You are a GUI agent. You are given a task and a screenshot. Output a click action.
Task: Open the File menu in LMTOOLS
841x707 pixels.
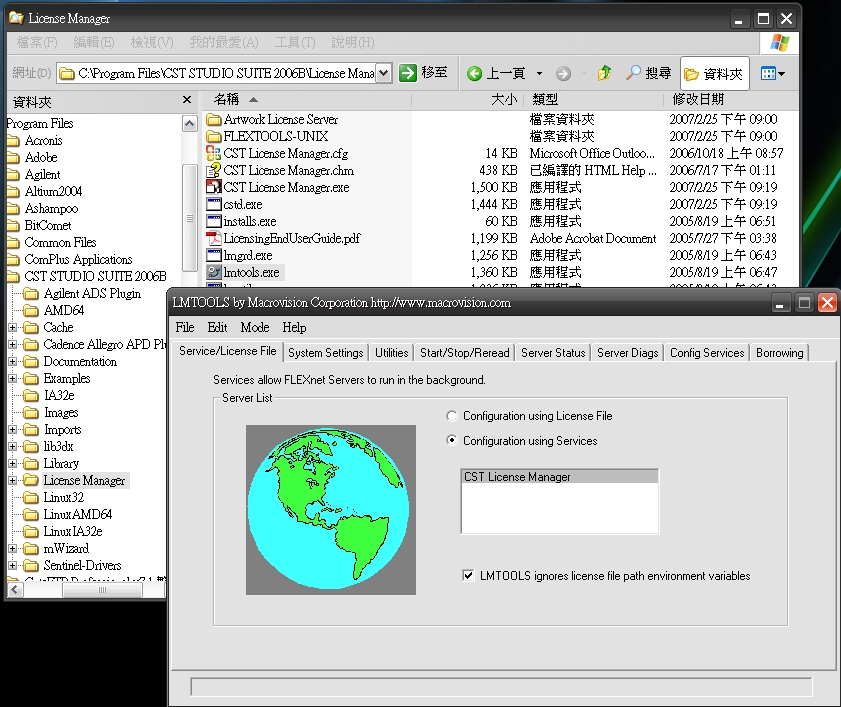[185, 327]
